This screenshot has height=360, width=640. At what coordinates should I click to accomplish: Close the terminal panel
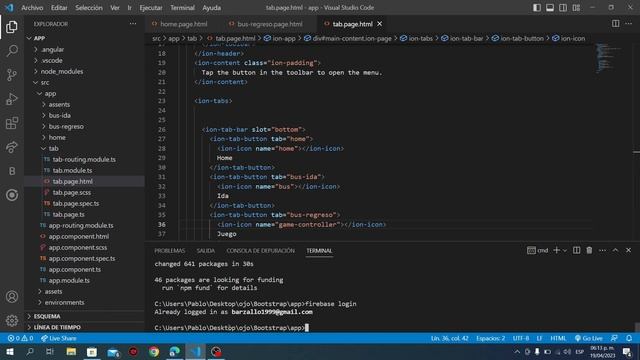629,250
